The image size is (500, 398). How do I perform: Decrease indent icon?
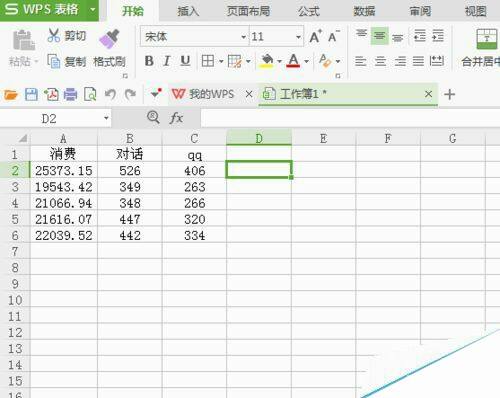pos(420,35)
